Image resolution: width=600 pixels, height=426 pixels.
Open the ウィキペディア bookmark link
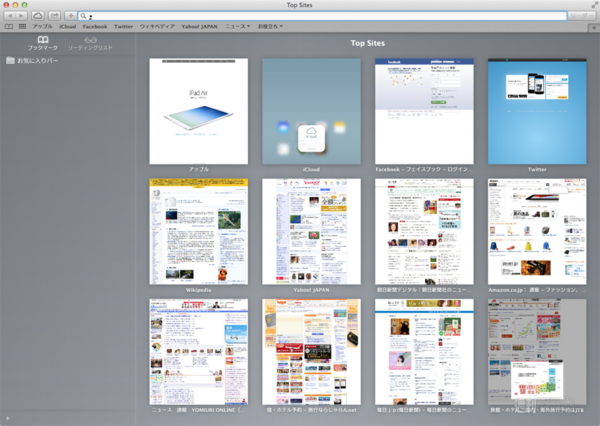[155, 26]
